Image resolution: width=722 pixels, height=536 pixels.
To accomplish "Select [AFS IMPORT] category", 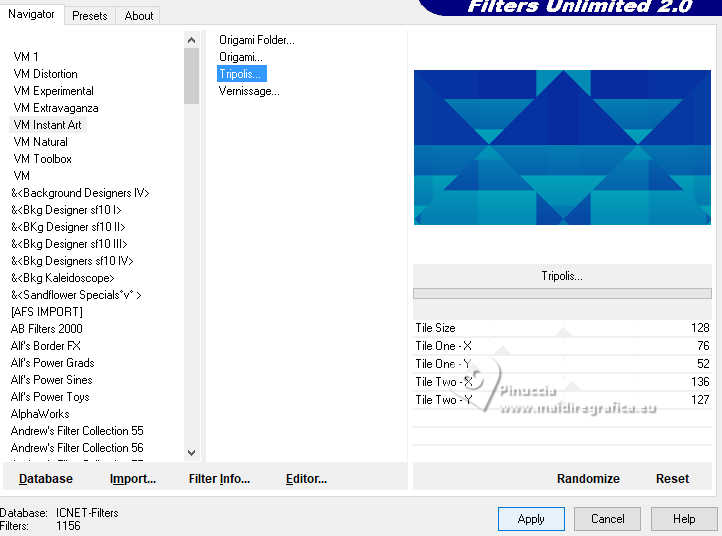I will 47,312.
